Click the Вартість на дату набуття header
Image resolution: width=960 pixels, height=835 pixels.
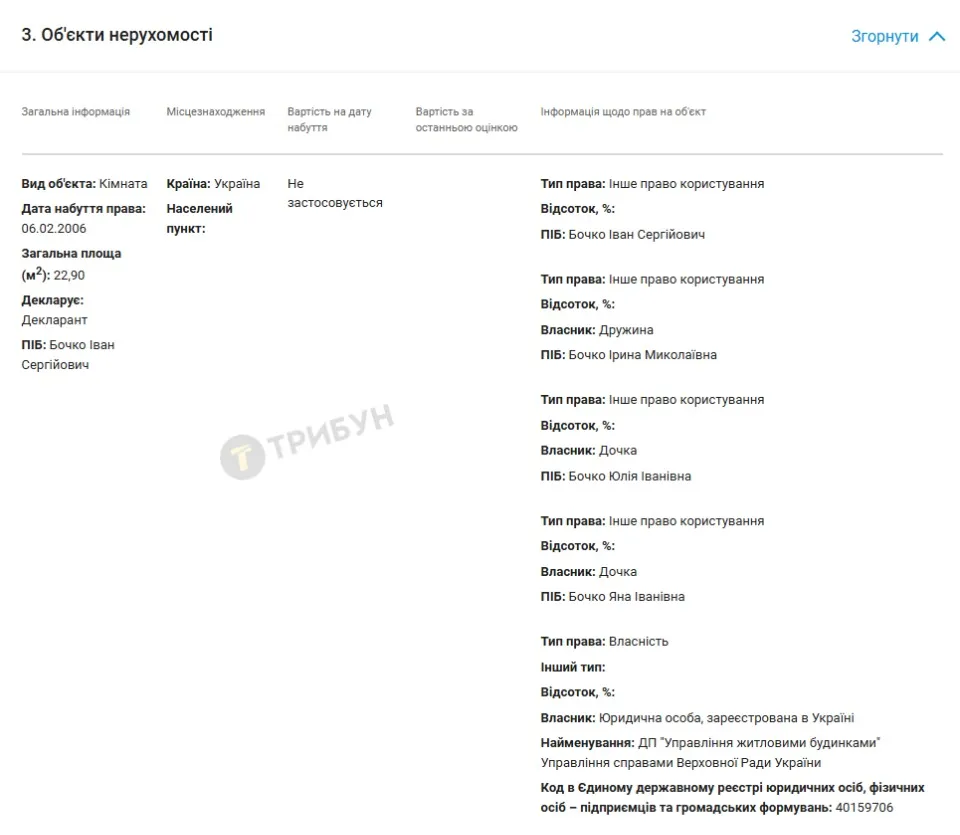click(329, 119)
